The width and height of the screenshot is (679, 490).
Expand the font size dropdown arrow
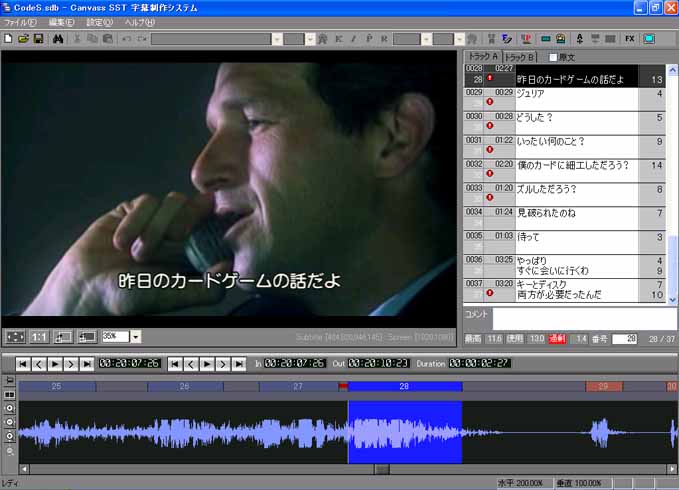pyautogui.click(x=310, y=39)
